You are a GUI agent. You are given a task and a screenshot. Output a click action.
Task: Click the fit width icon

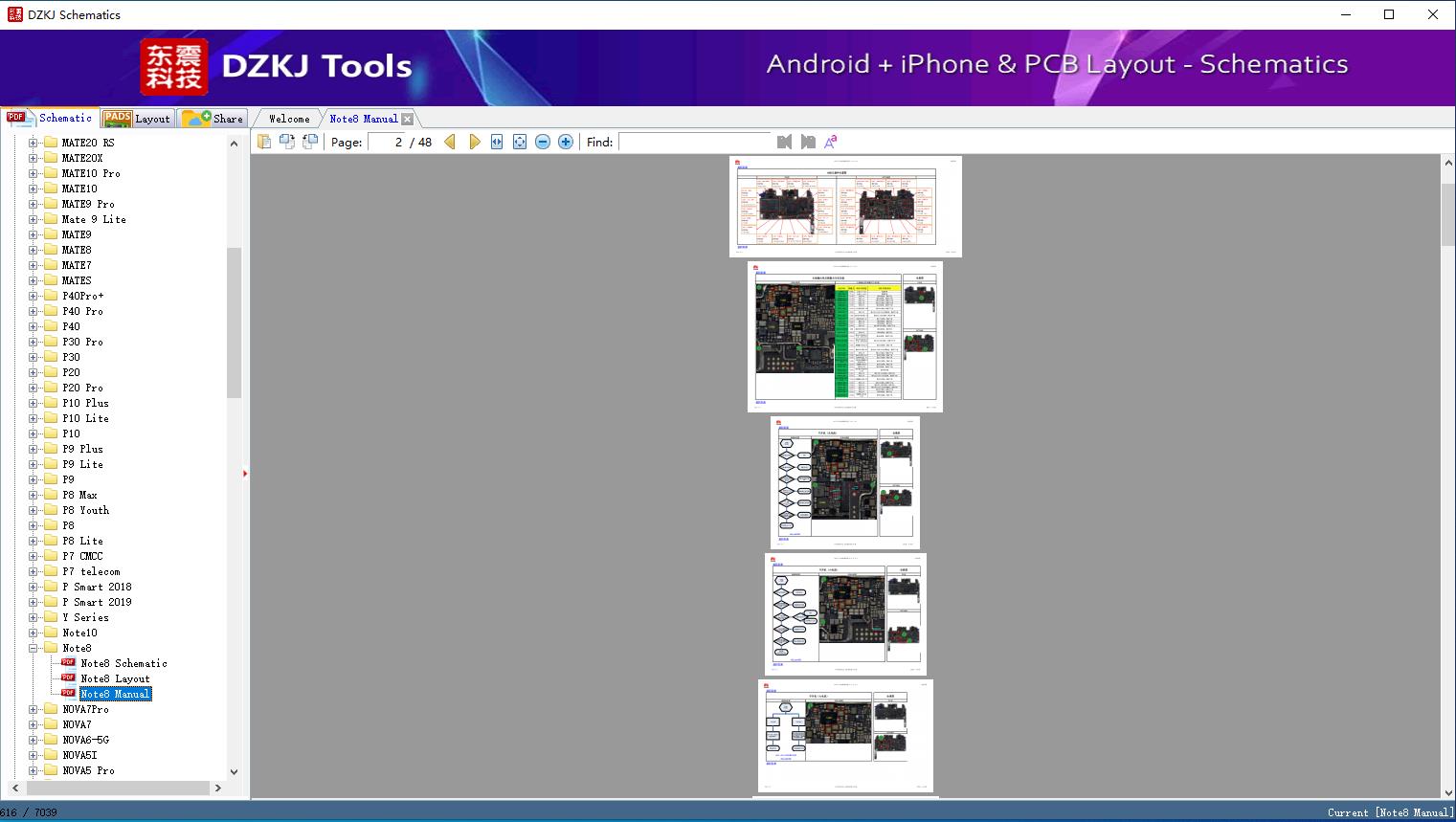[x=497, y=142]
